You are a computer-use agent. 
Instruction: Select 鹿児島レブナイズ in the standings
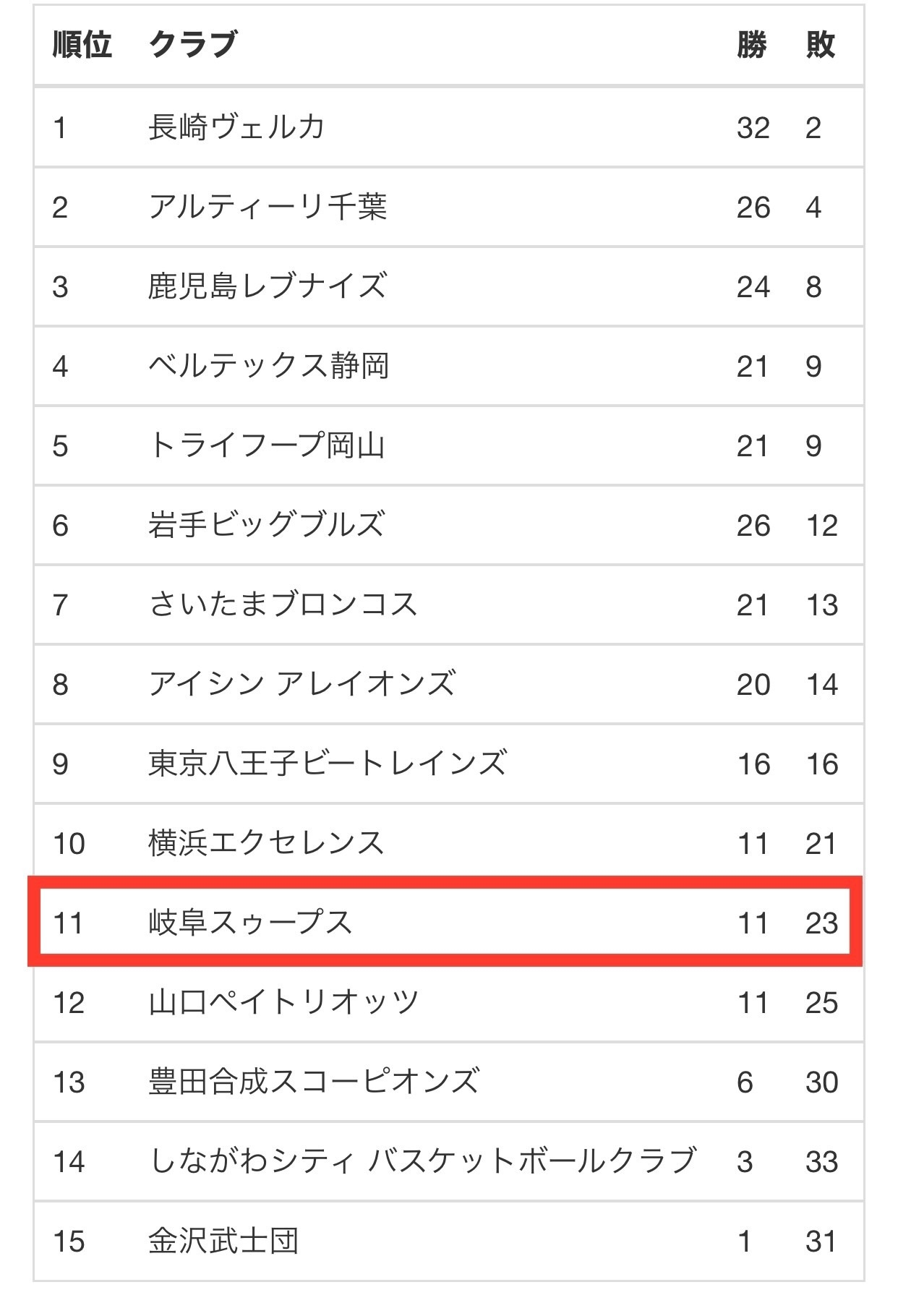(x=267, y=287)
